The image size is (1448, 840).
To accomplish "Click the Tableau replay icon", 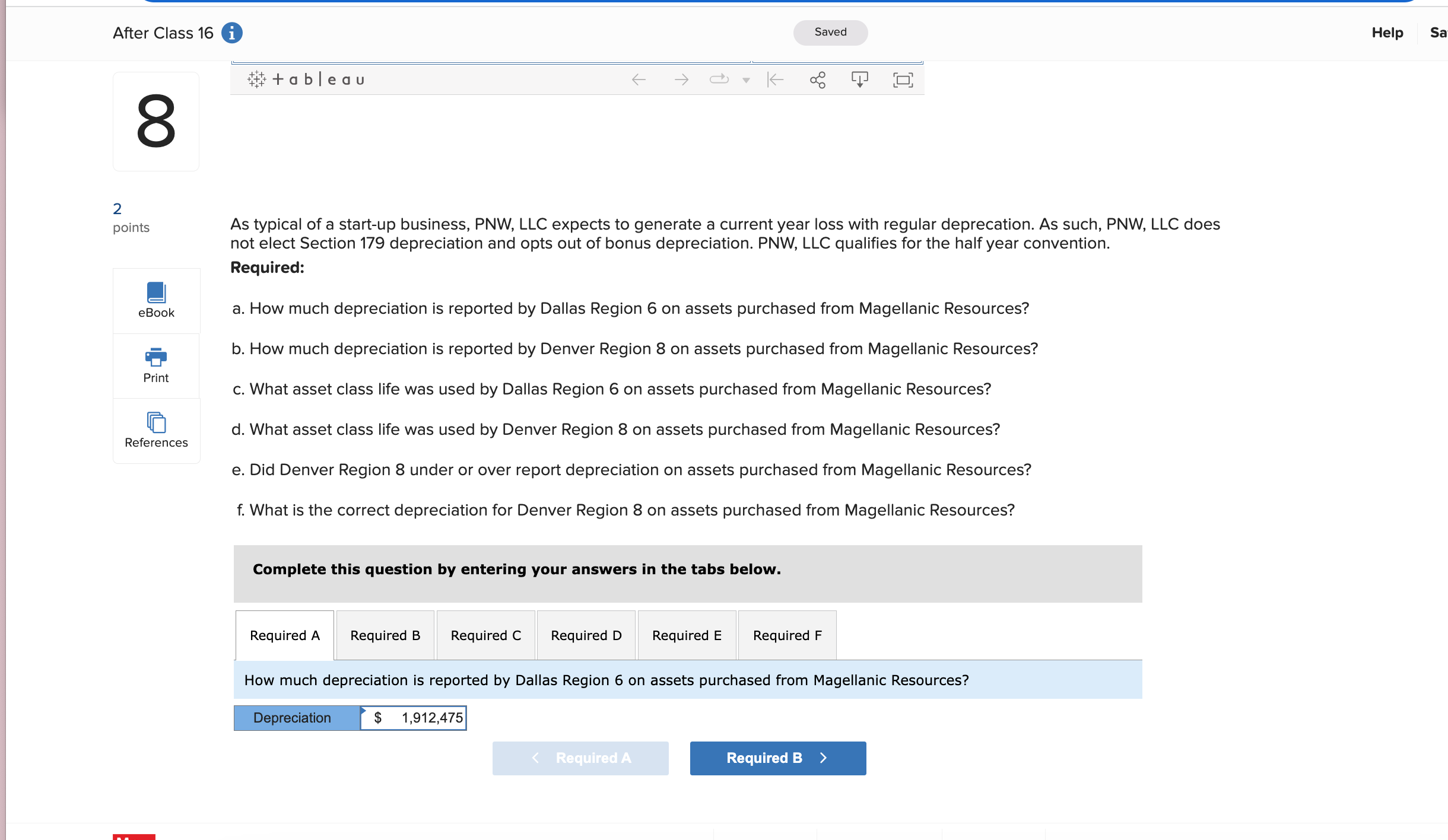I will click(x=719, y=79).
